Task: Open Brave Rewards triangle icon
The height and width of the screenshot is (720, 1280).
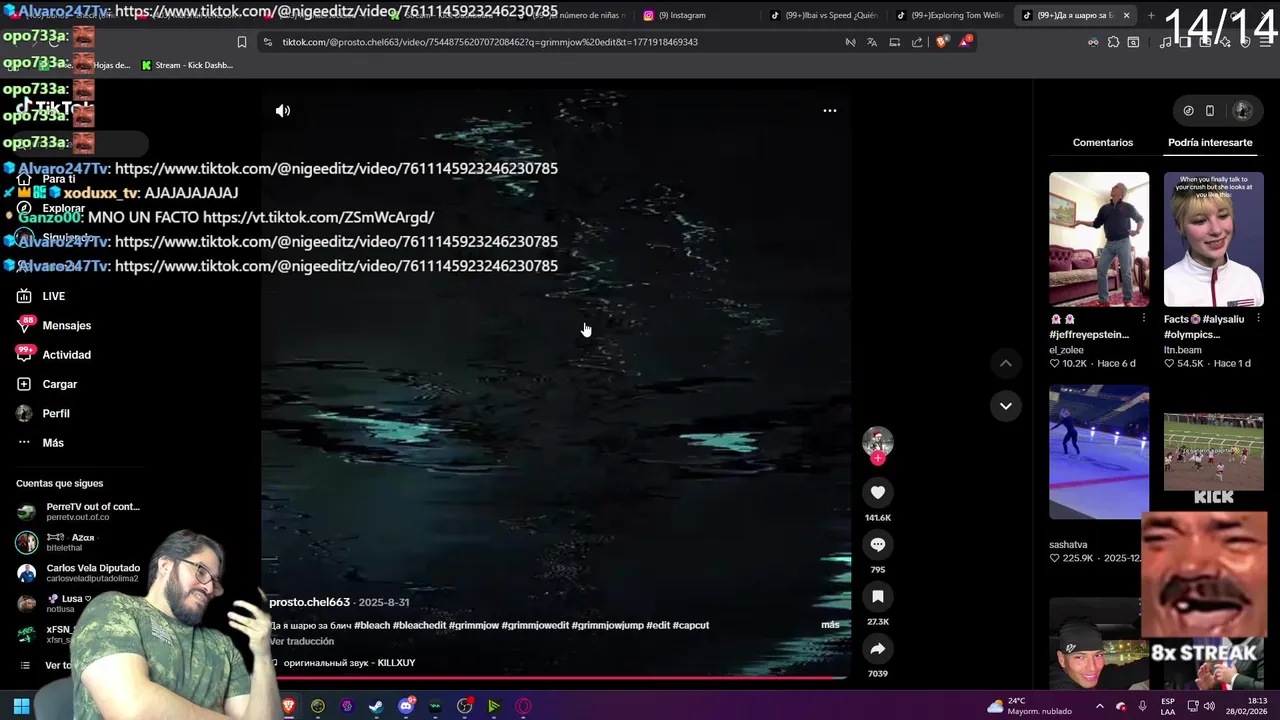Action: click(965, 41)
